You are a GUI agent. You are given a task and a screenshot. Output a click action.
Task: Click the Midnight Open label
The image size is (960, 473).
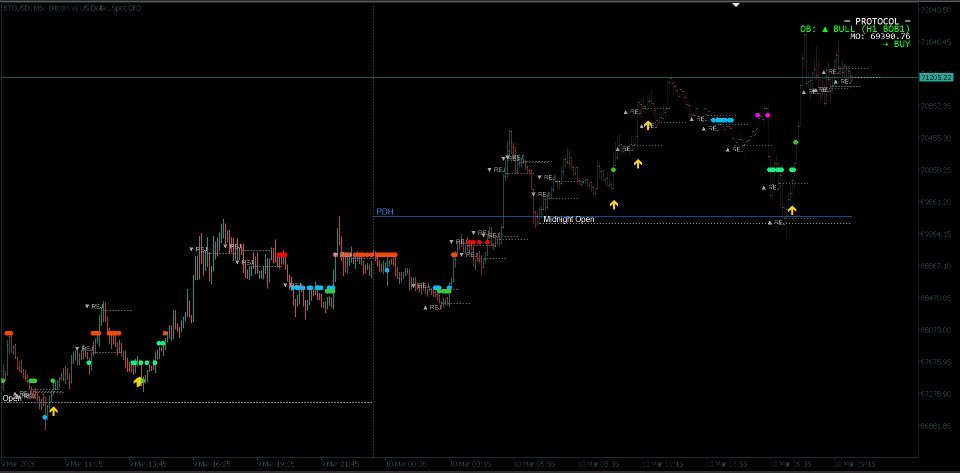(569, 219)
